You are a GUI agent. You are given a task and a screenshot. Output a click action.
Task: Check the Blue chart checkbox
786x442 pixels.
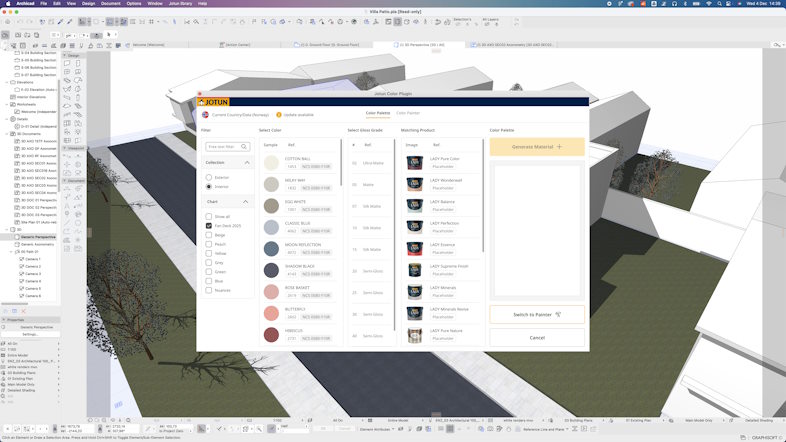point(209,281)
